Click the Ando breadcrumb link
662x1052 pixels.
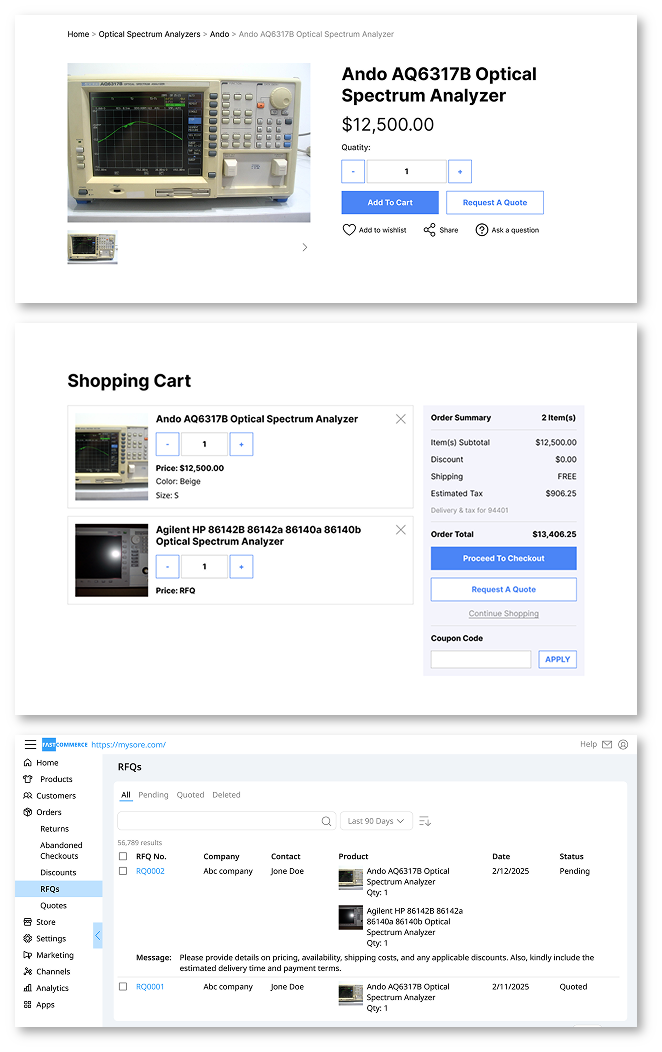(x=219, y=34)
